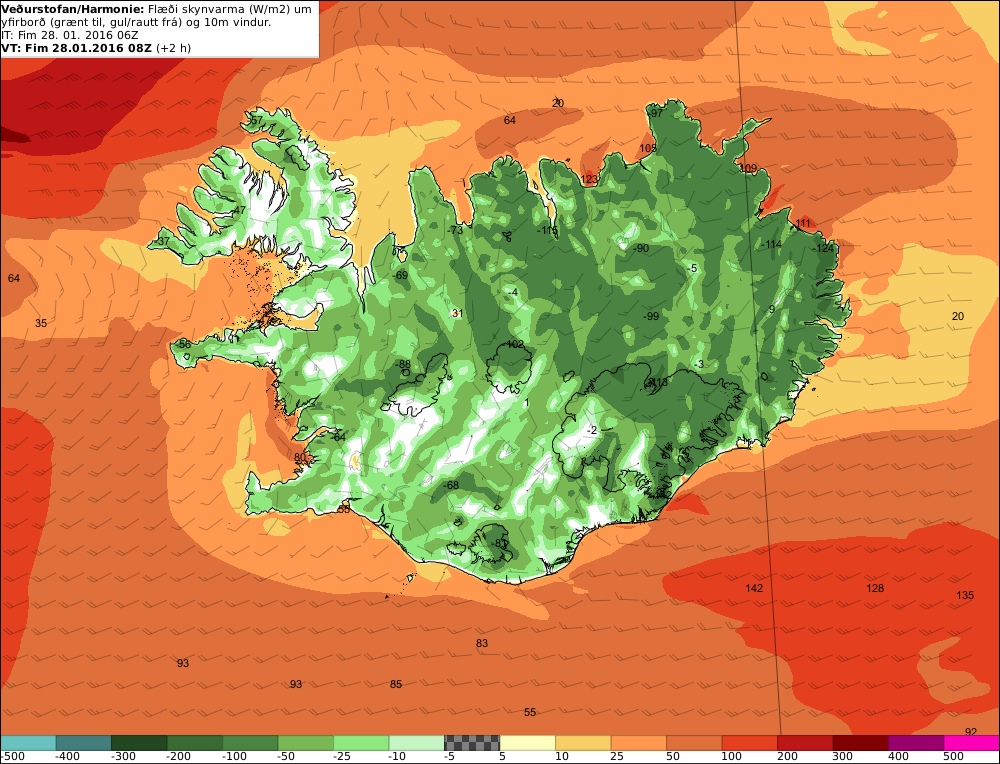Click the east land value "-114"
The image size is (1000, 764).
coord(772,244)
